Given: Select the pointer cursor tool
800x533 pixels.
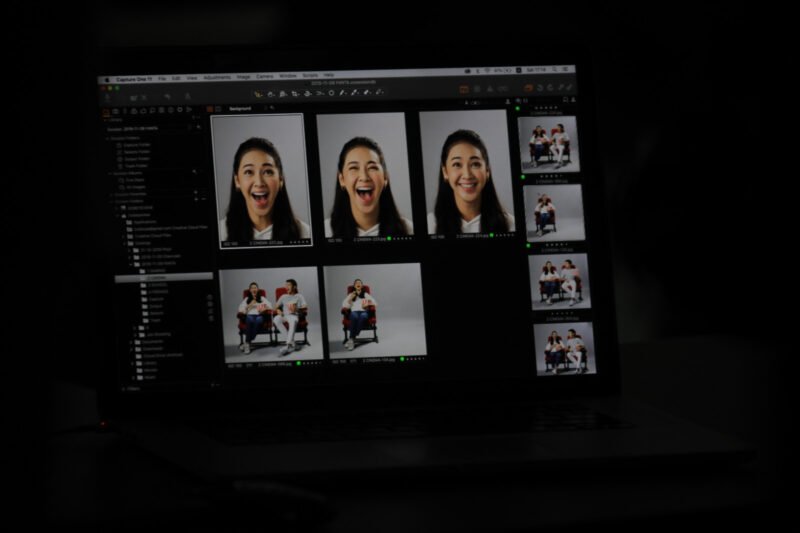Looking at the screenshot, I should pyautogui.click(x=258, y=94).
